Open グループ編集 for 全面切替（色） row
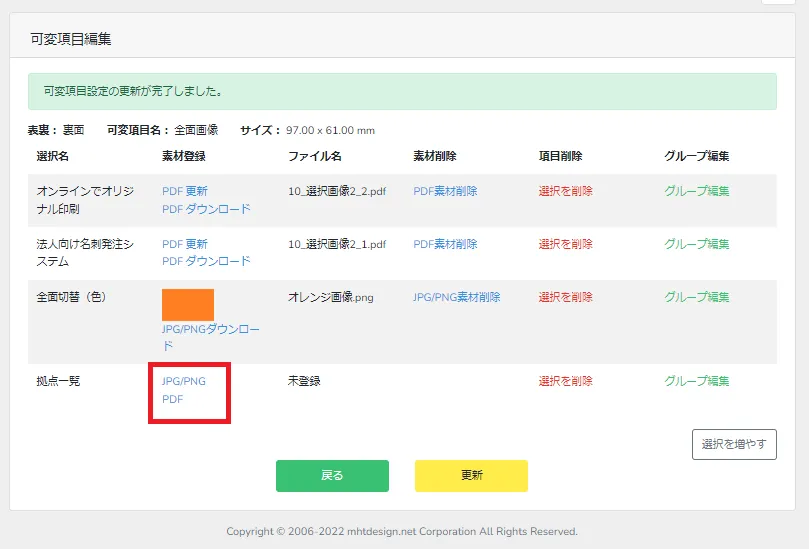Viewport: 809px width, 549px height. [697, 297]
